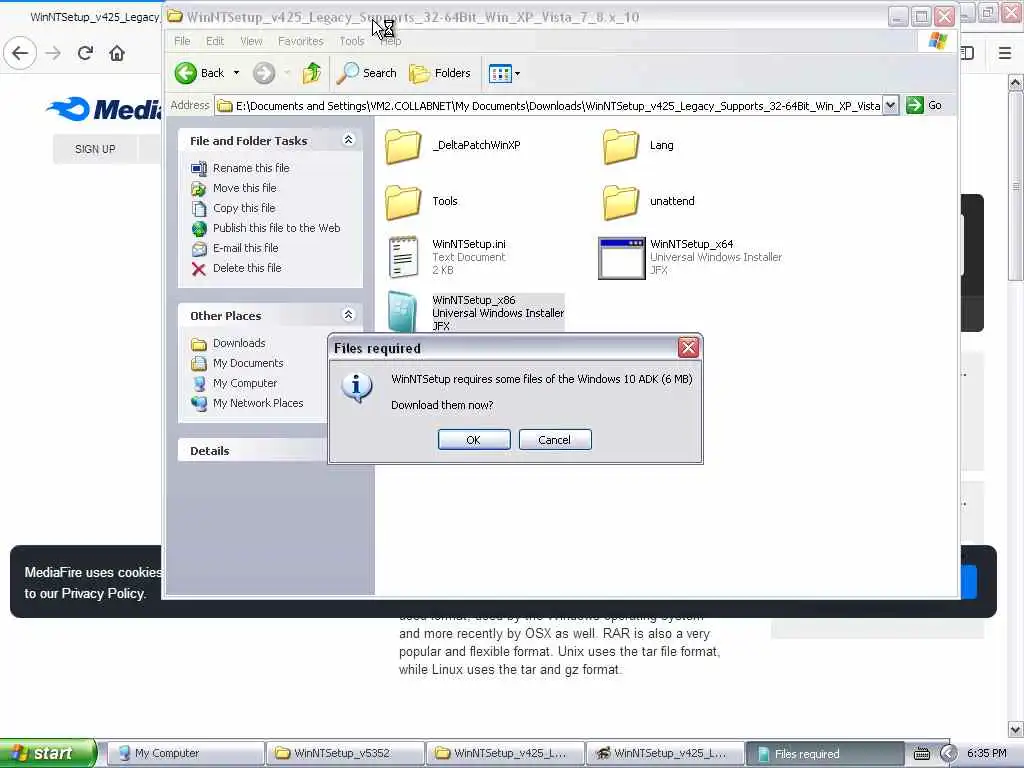Screen dimensions: 1024x768
Task: Click SIGN UP on the MediaFire page
Action: point(95,149)
